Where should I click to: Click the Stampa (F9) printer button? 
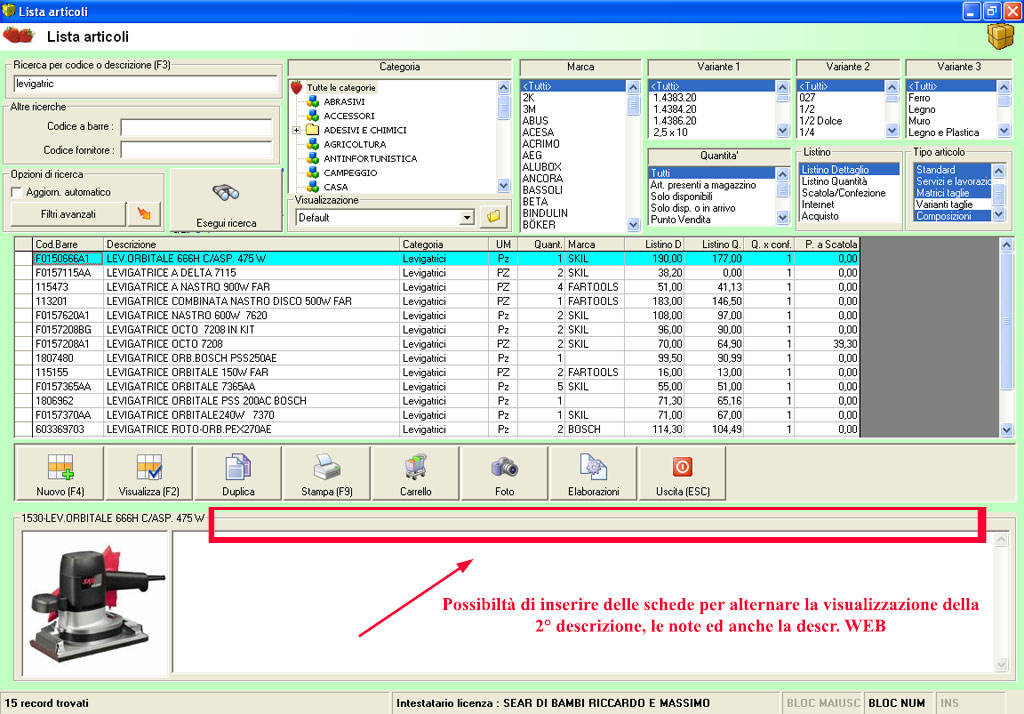coord(327,474)
